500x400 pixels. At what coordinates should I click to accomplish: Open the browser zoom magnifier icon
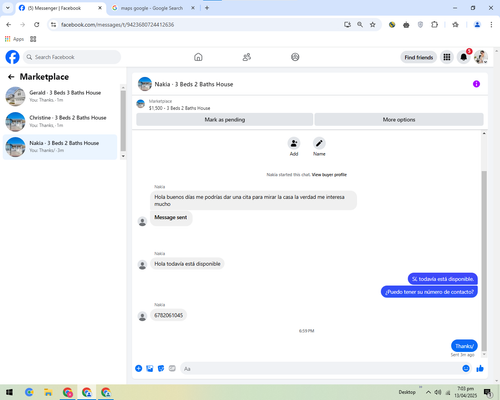click(360, 25)
